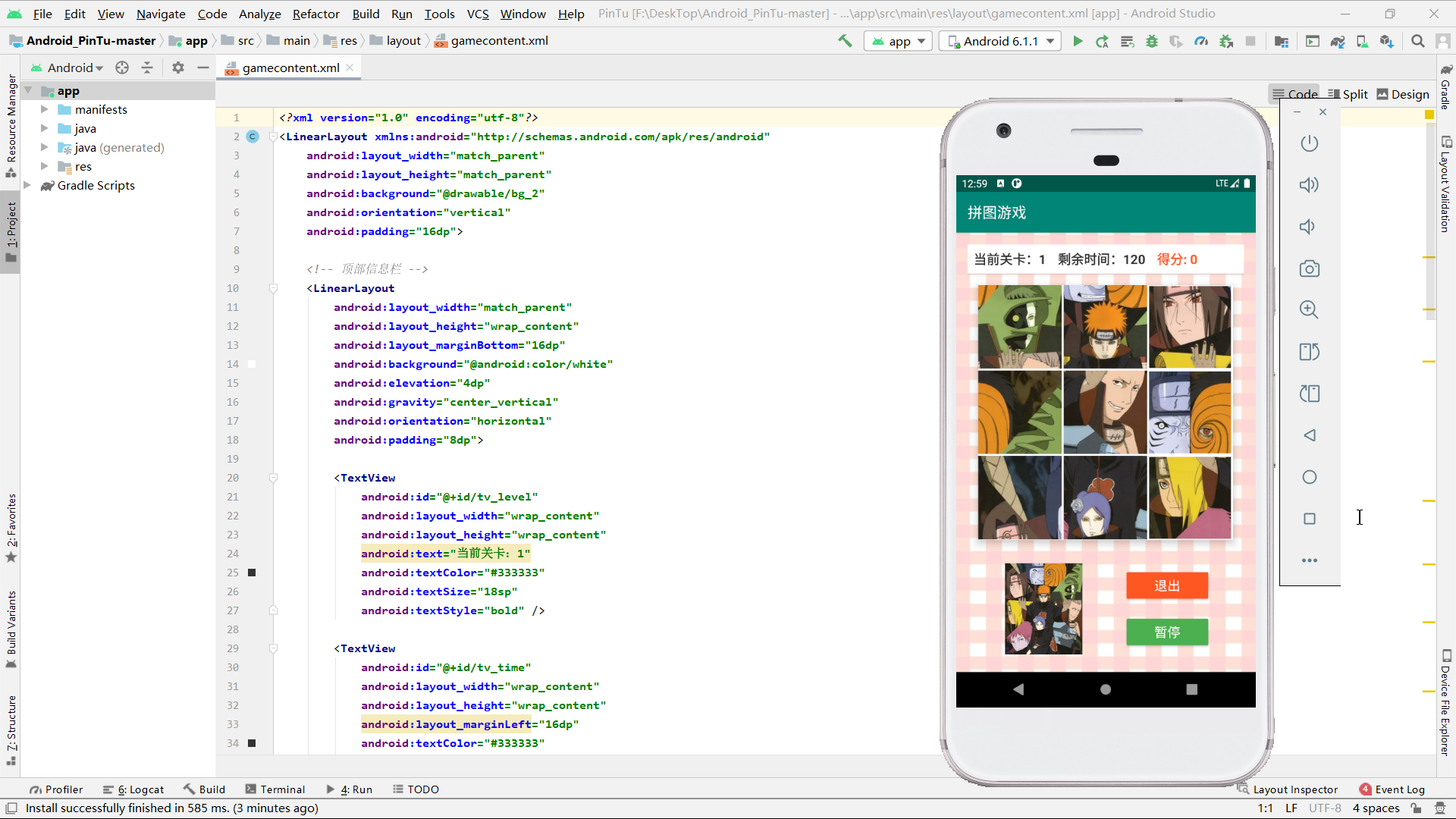Click the Search Everywhere magnifier icon
This screenshot has width=1456, height=819.
(1417, 41)
